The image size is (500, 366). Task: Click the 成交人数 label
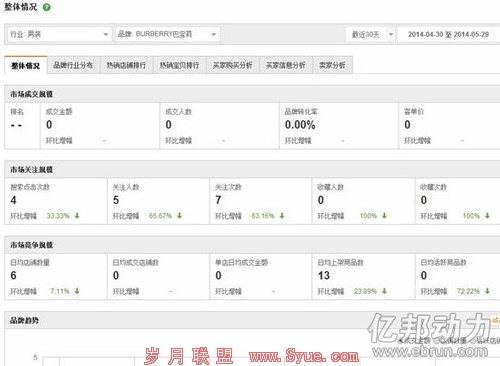pyautogui.click(x=179, y=111)
